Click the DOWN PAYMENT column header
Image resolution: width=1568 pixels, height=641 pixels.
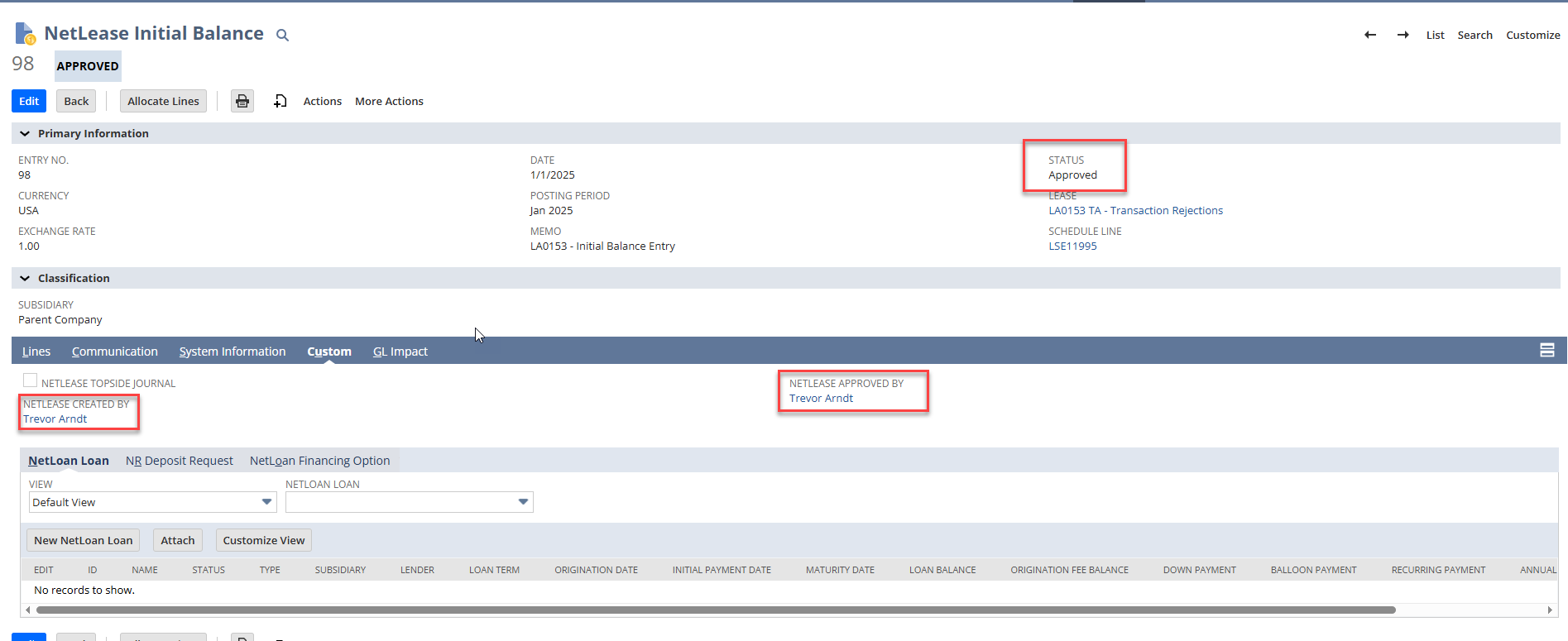tap(1199, 570)
